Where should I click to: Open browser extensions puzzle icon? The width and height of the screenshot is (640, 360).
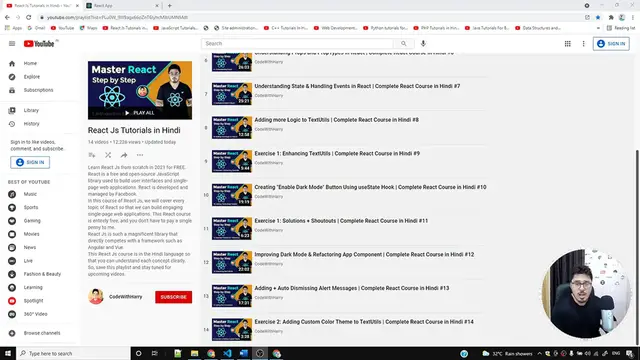pos(611,18)
